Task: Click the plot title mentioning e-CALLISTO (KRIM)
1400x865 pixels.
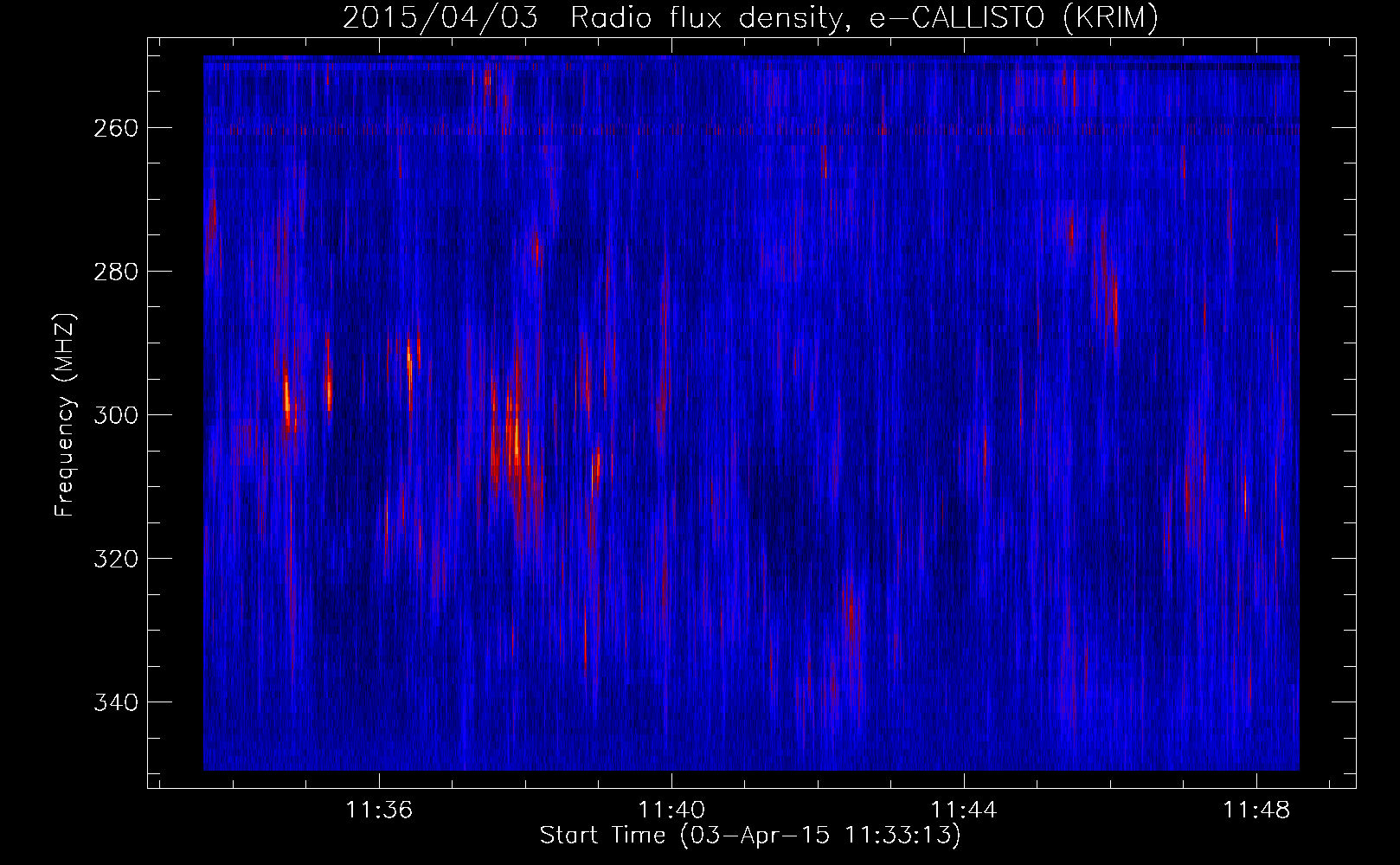Action: (x=750, y=17)
